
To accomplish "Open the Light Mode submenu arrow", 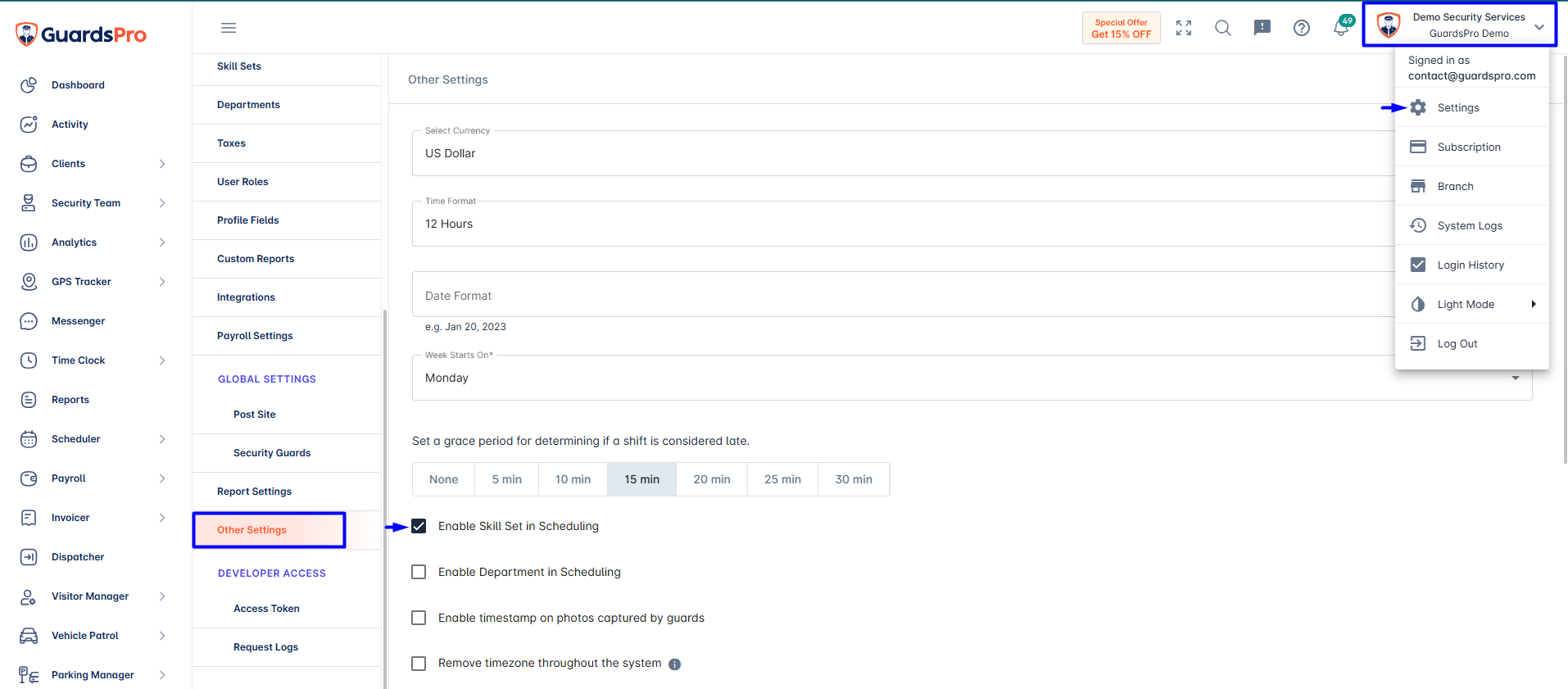I will pos(1533,304).
